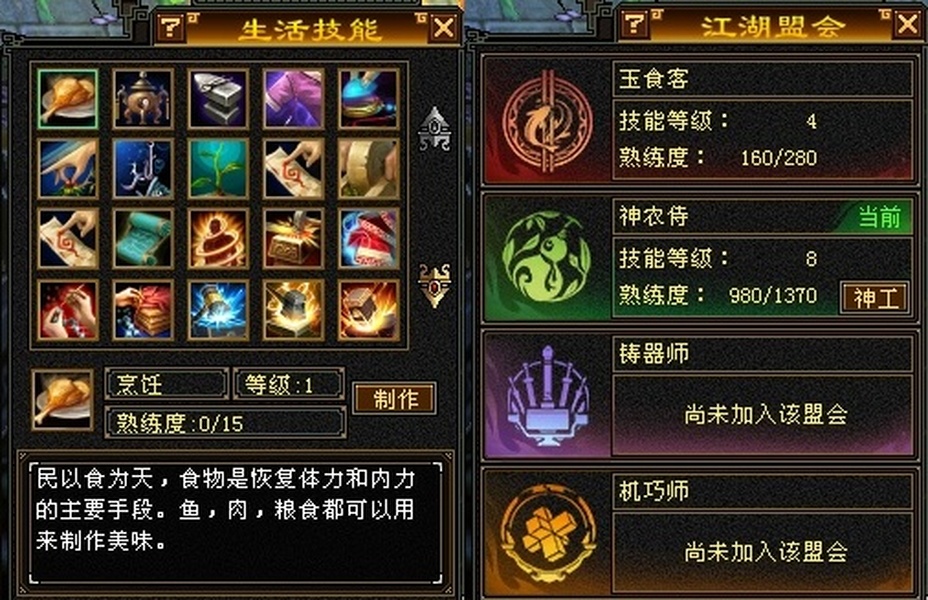This screenshot has width=928, height=600.
Task: Select the glowing blue hammer skill icon
Action: [218, 310]
